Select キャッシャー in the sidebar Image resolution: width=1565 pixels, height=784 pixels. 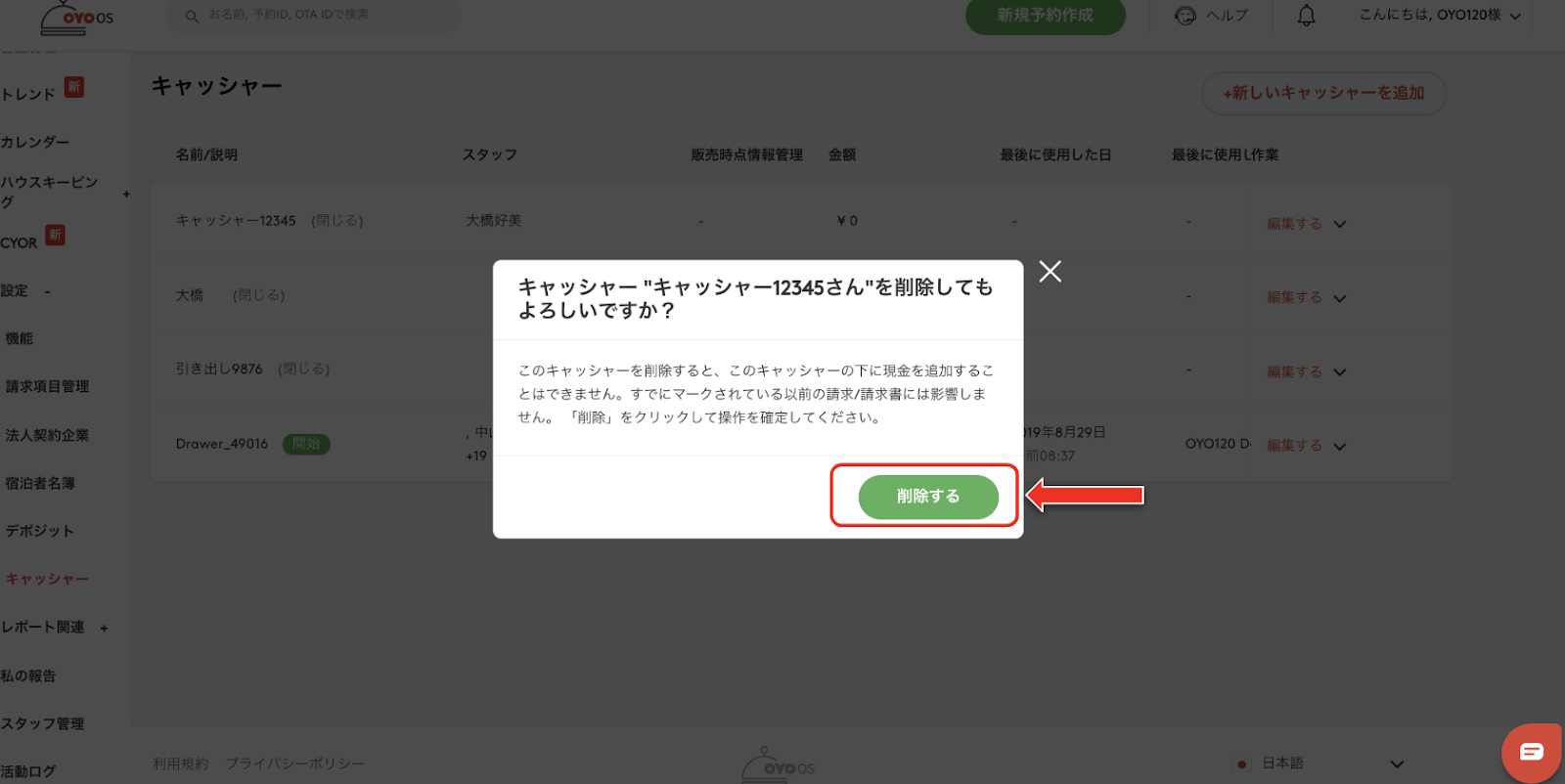click(x=47, y=579)
